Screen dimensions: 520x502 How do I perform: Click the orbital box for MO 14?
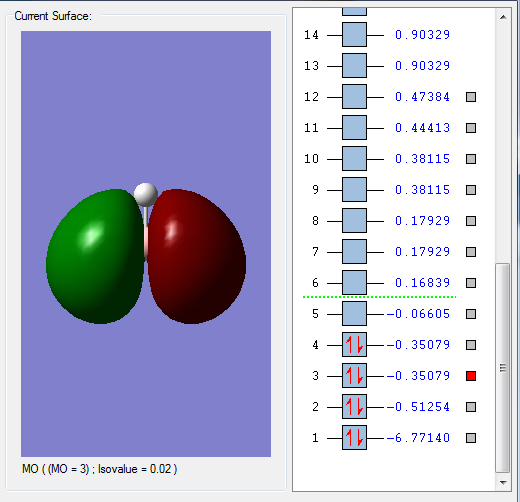354,35
